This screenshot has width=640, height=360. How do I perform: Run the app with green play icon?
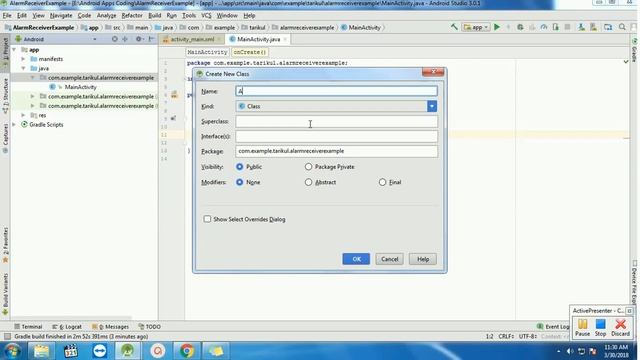(x=497, y=27)
